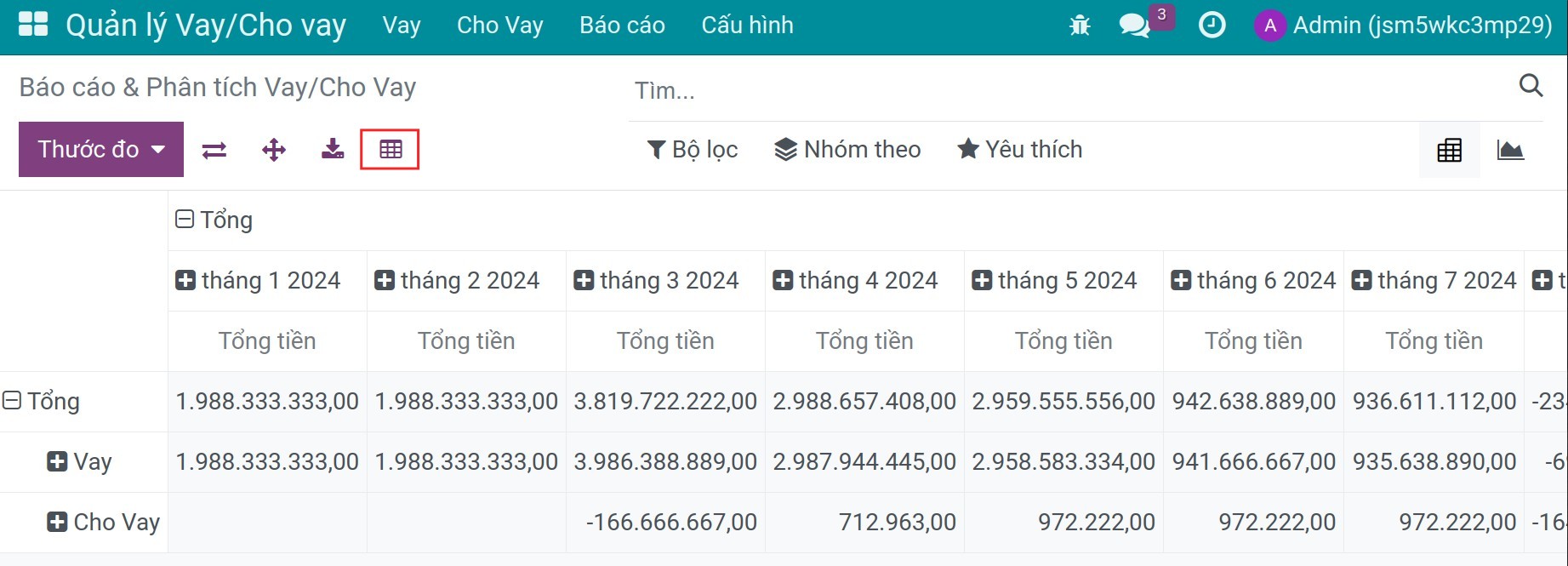This screenshot has height=566, width=1568.
Task: Expand the Vay row
Action: (79, 461)
